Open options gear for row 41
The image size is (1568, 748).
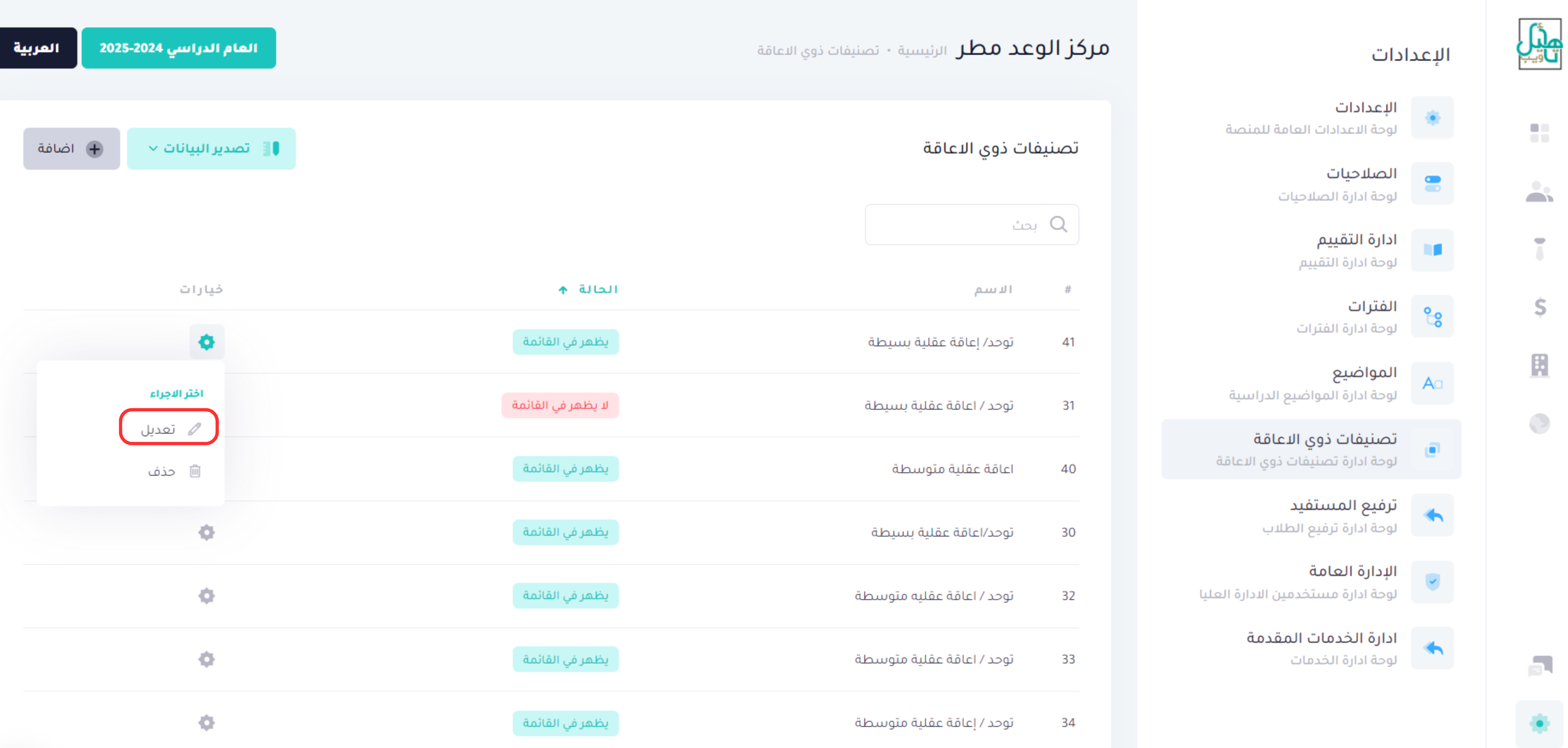pos(207,342)
